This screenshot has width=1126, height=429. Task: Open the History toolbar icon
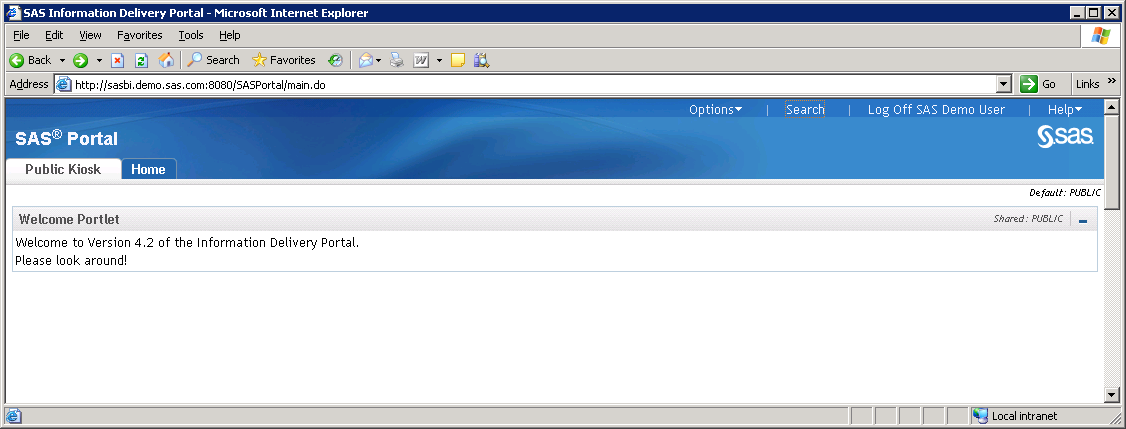(335, 60)
